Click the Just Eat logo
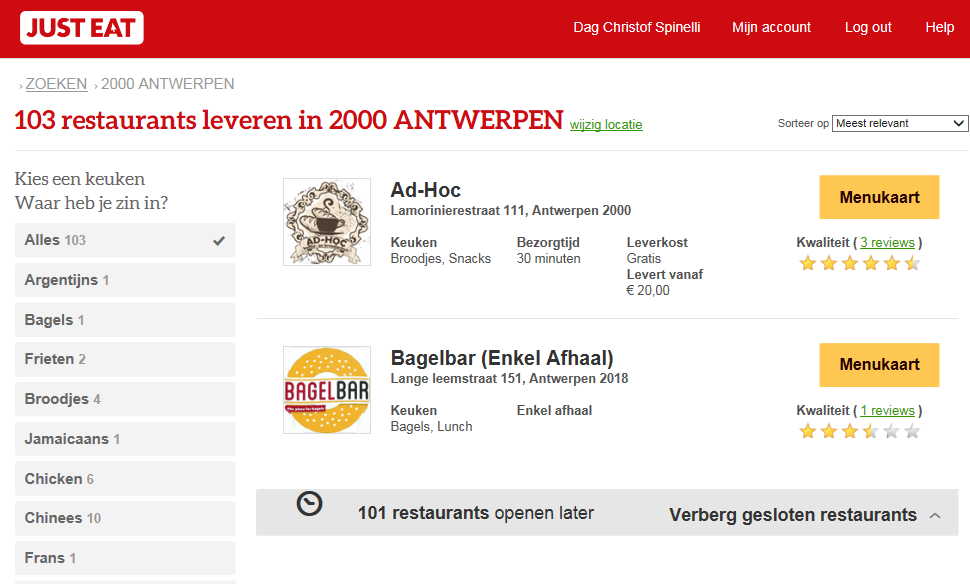Viewport: 970px width, 584px height. coord(81,28)
